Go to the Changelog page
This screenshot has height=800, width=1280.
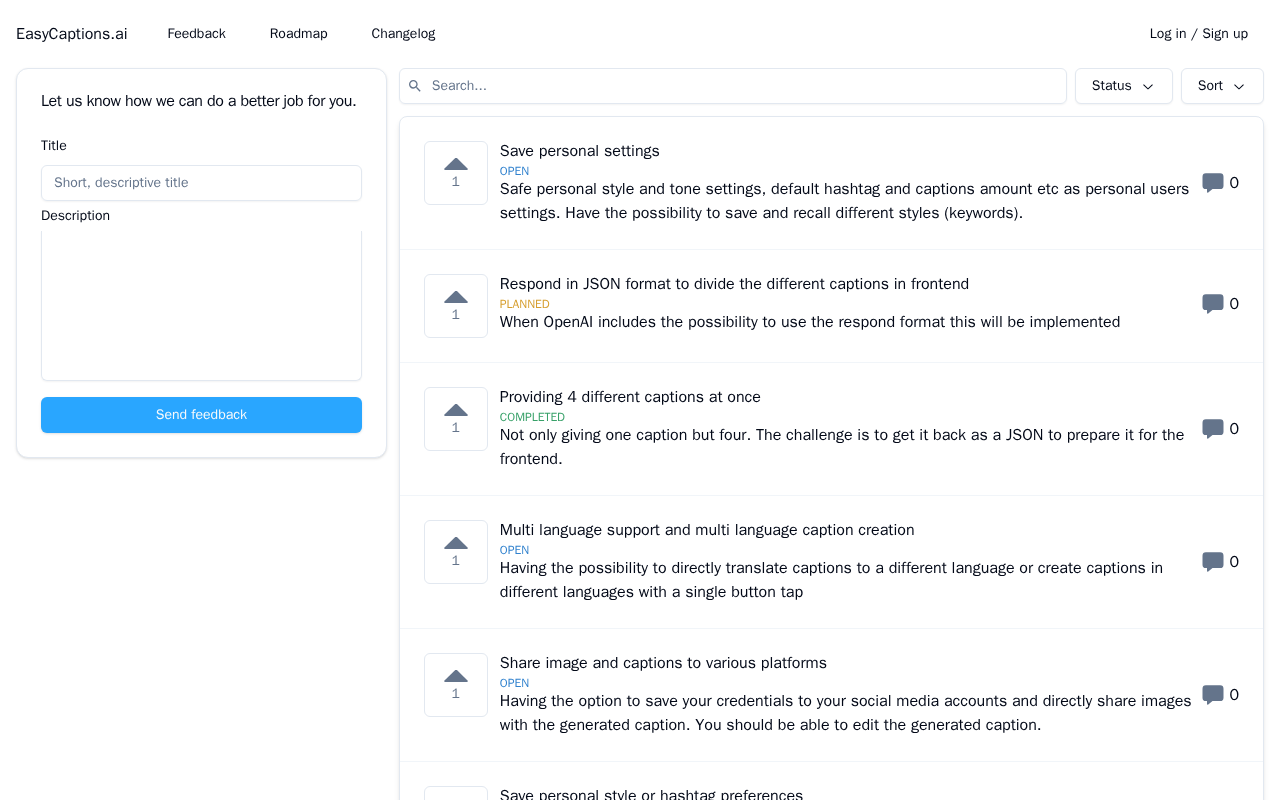tap(403, 34)
